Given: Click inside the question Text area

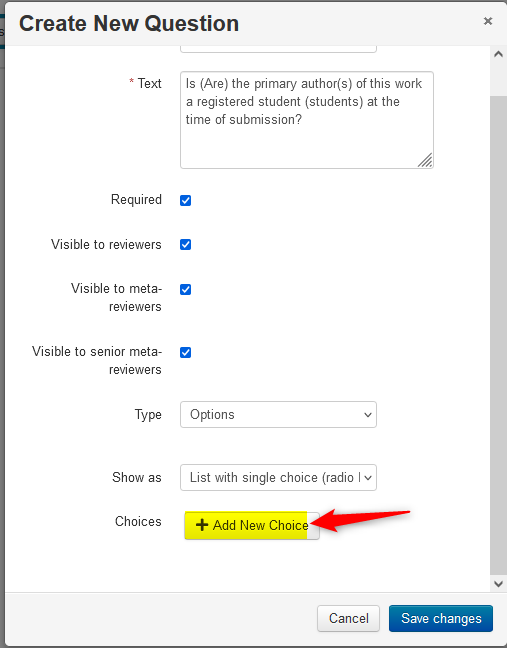Looking at the screenshot, I should coord(307,120).
